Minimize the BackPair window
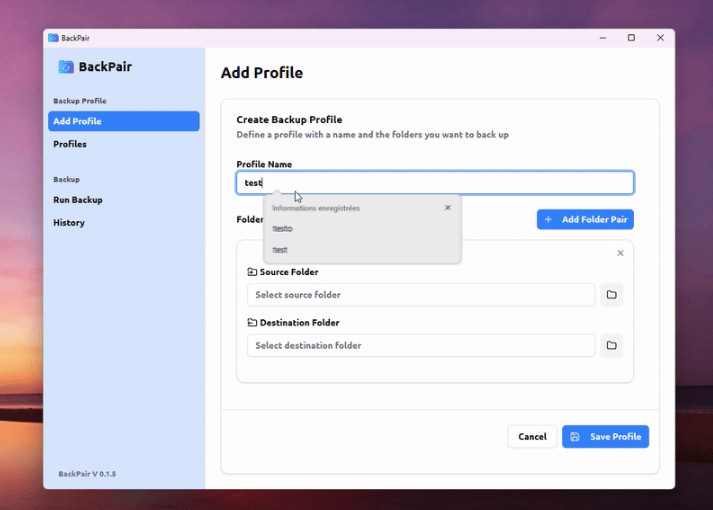Screen dimensions: 713x510 603,38
